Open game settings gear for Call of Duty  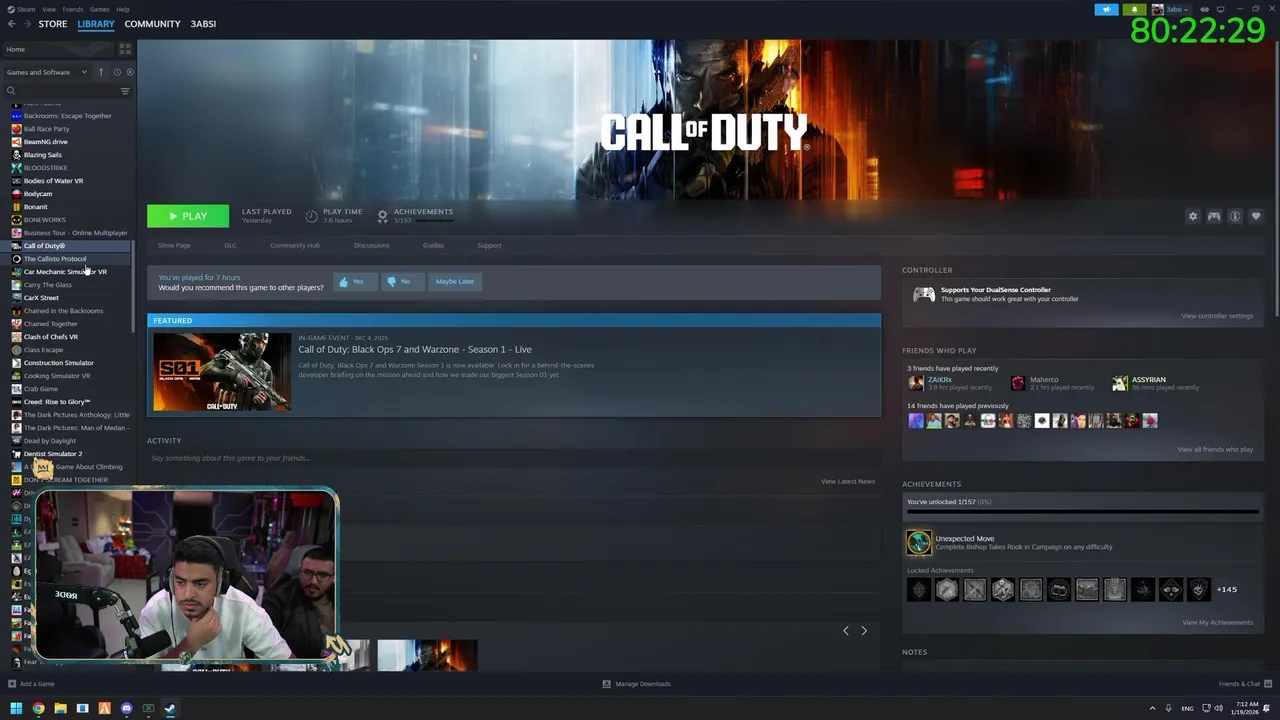1192,216
